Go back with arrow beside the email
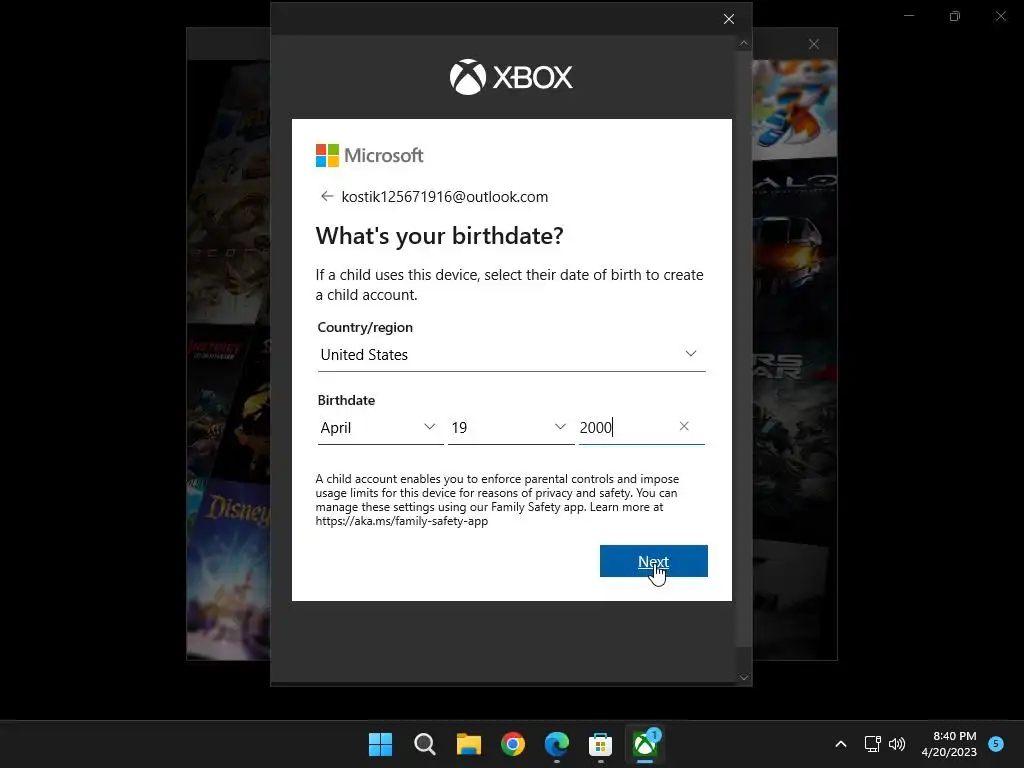 click(327, 197)
